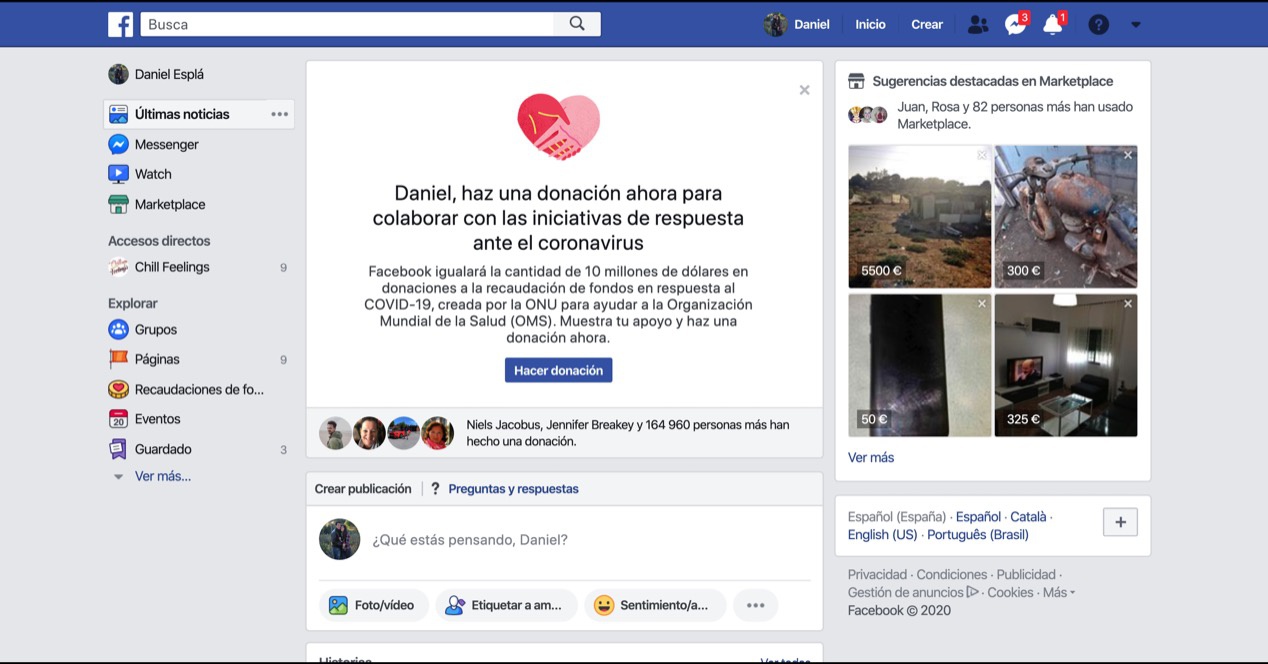Image resolution: width=1268 pixels, height=664 pixels.
Task: Switch language to Português (Brasil)
Action: pyautogui.click(x=977, y=535)
